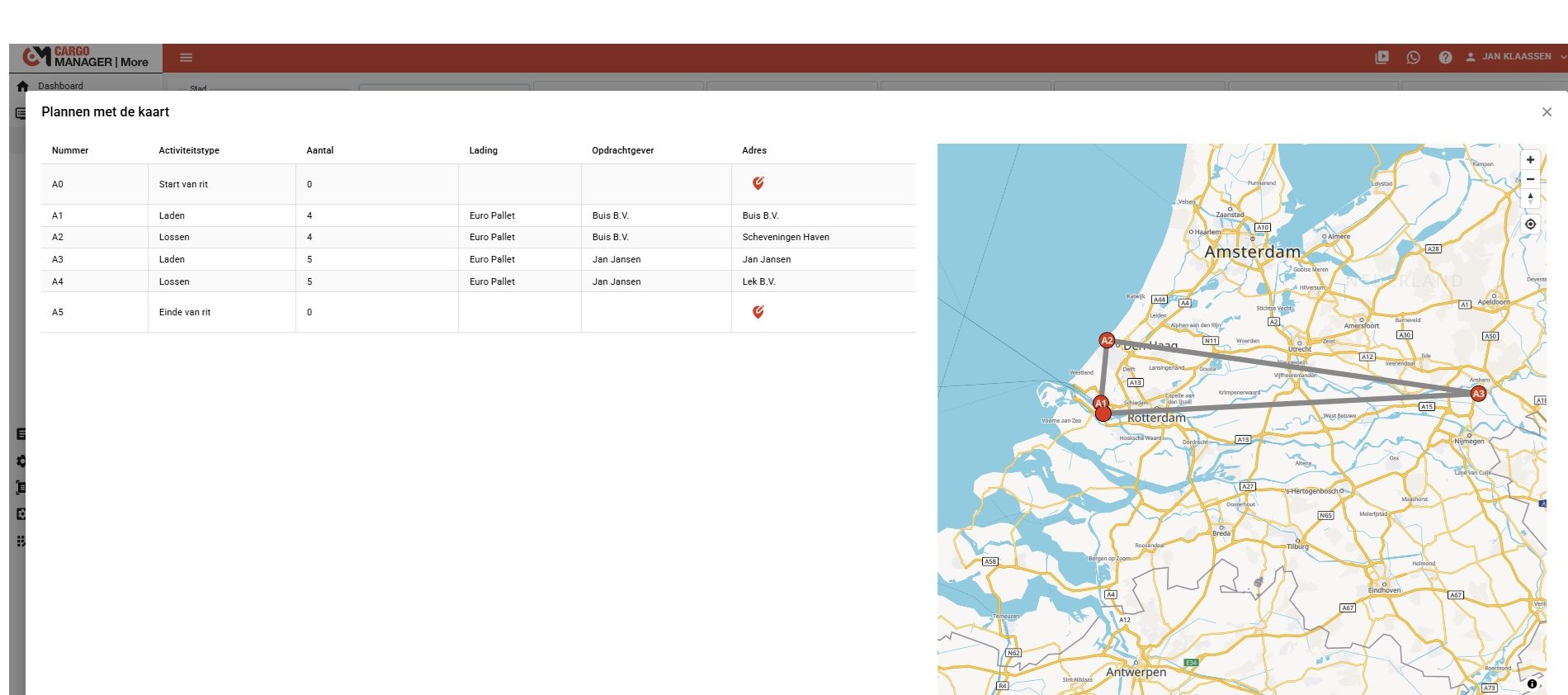The width and height of the screenshot is (1568, 695).
Task: Click the hamburger menu icon in header
Action: [186, 58]
